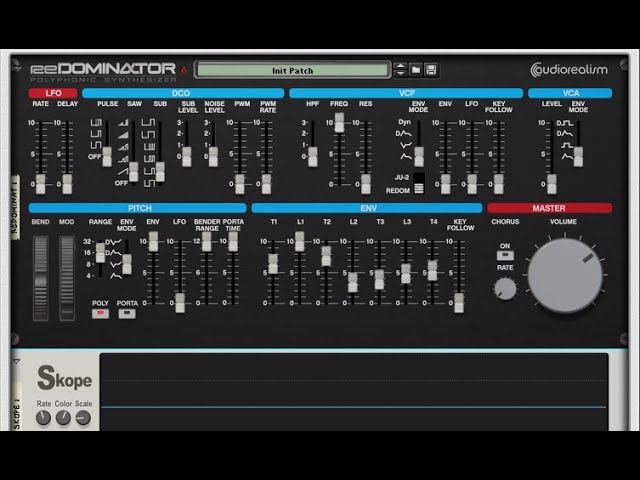The height and width of the screenshot is (480, 640).
Task: Click the red LFO section header
Action: tap(53, 93)
